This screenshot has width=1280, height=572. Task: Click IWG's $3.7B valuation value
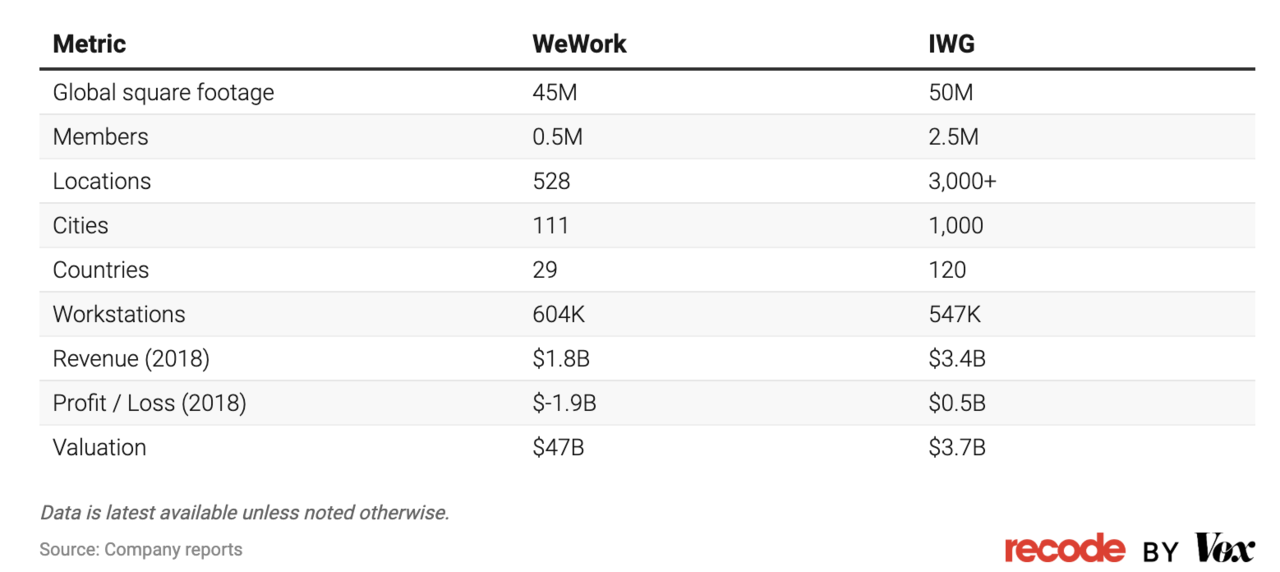[957, 447]
